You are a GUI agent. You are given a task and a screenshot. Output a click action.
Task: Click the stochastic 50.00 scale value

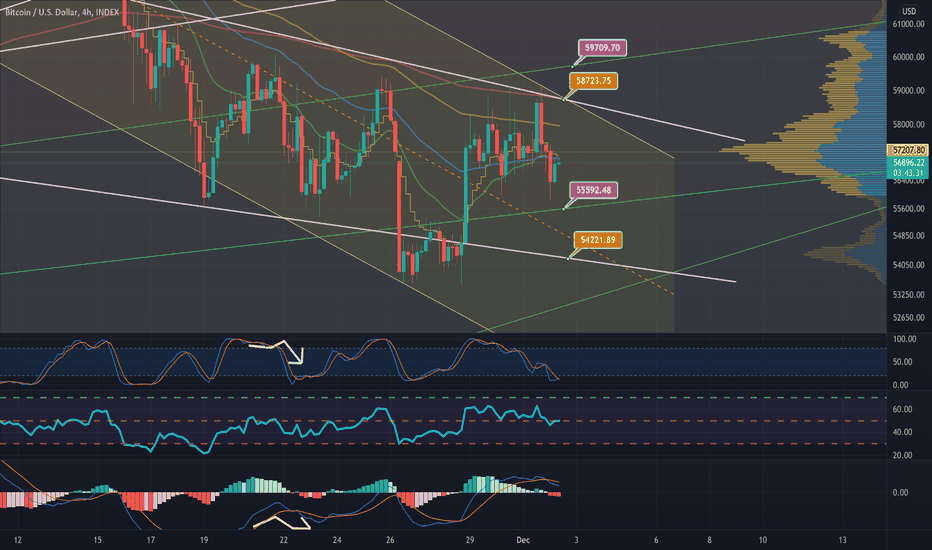[904, 362]
